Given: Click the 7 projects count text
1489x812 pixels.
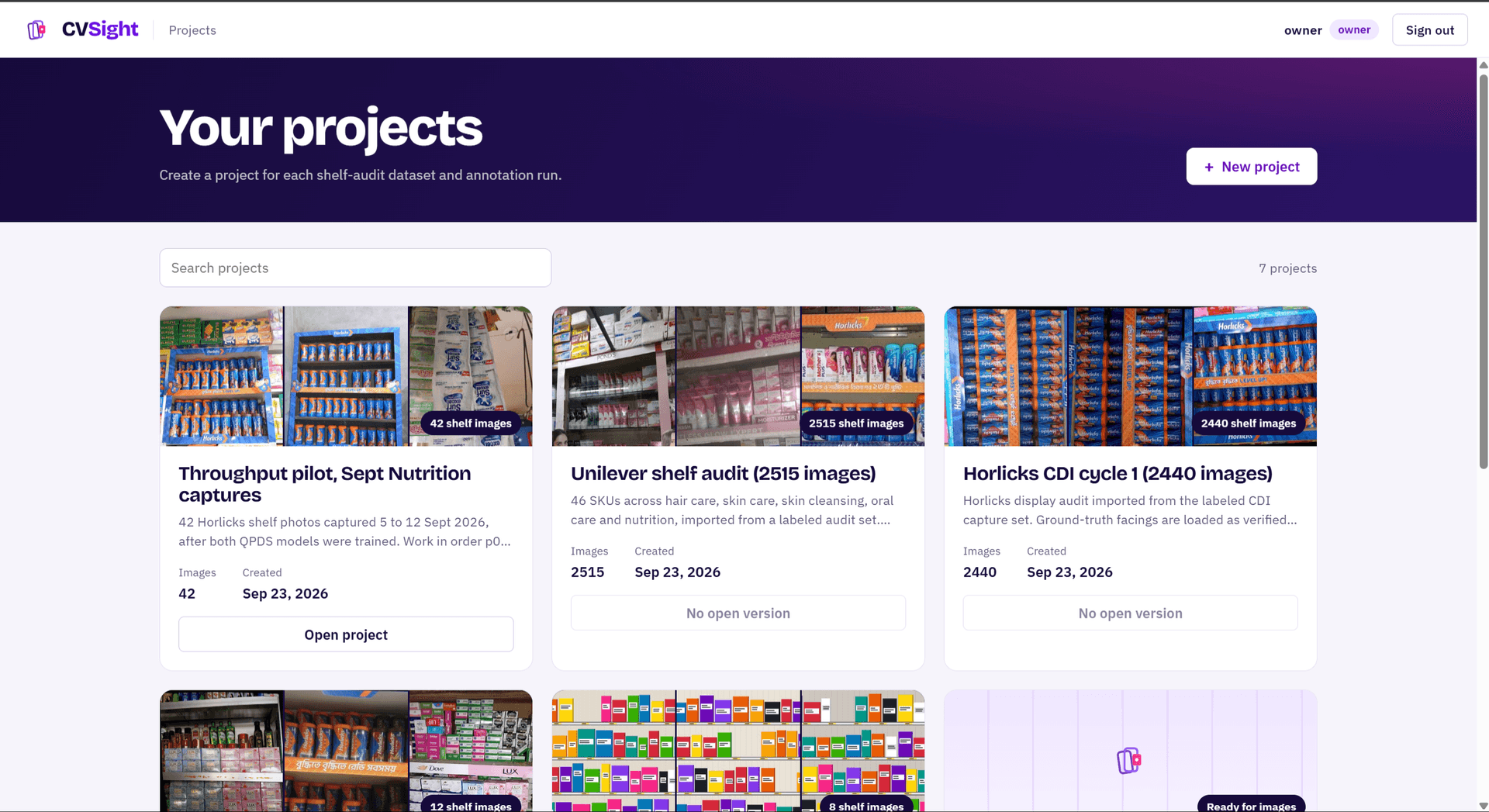Looking at the screenshot, I should [x=1287, y=268].
